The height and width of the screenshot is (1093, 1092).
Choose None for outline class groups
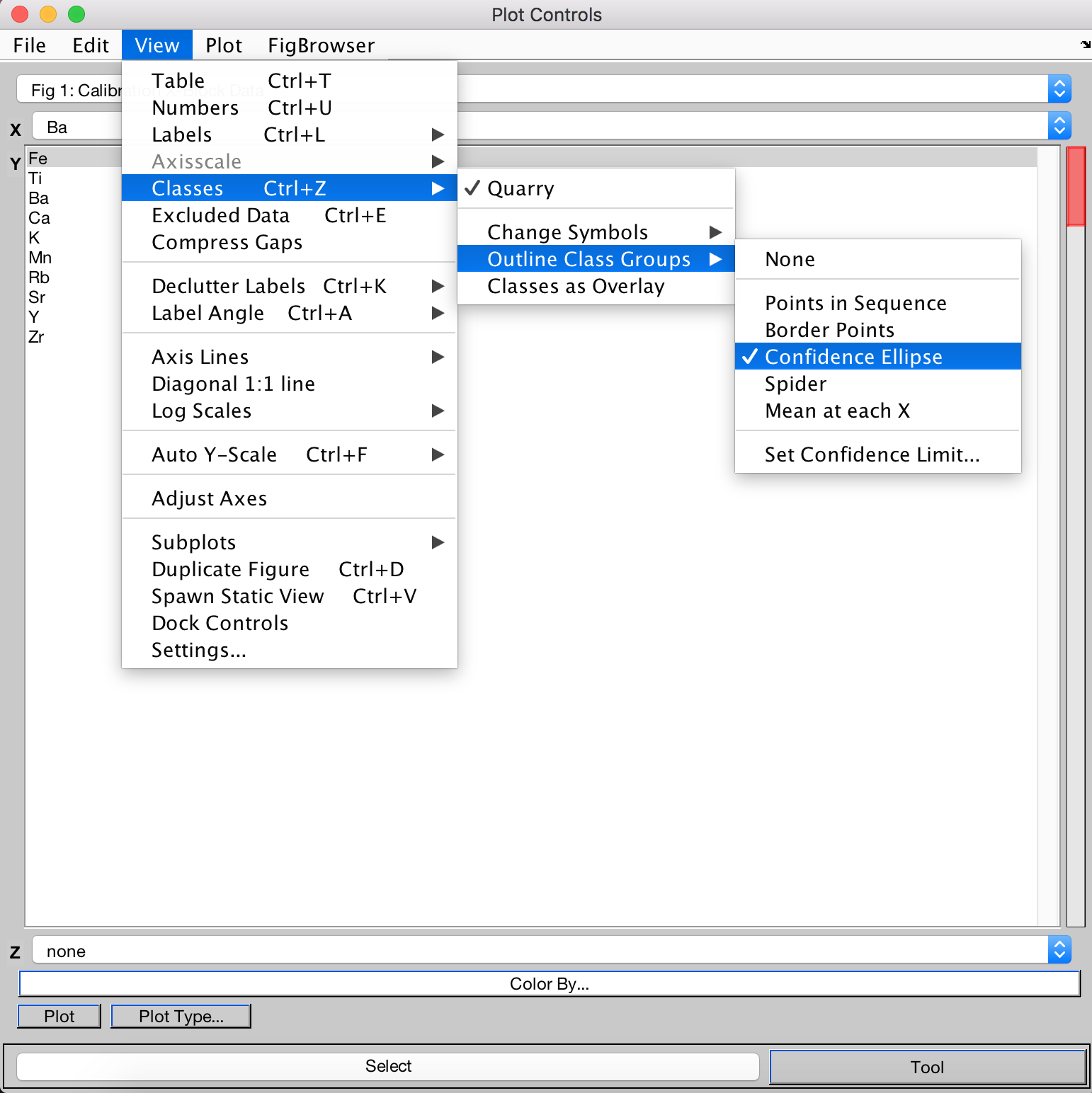[x=790, y=260]
